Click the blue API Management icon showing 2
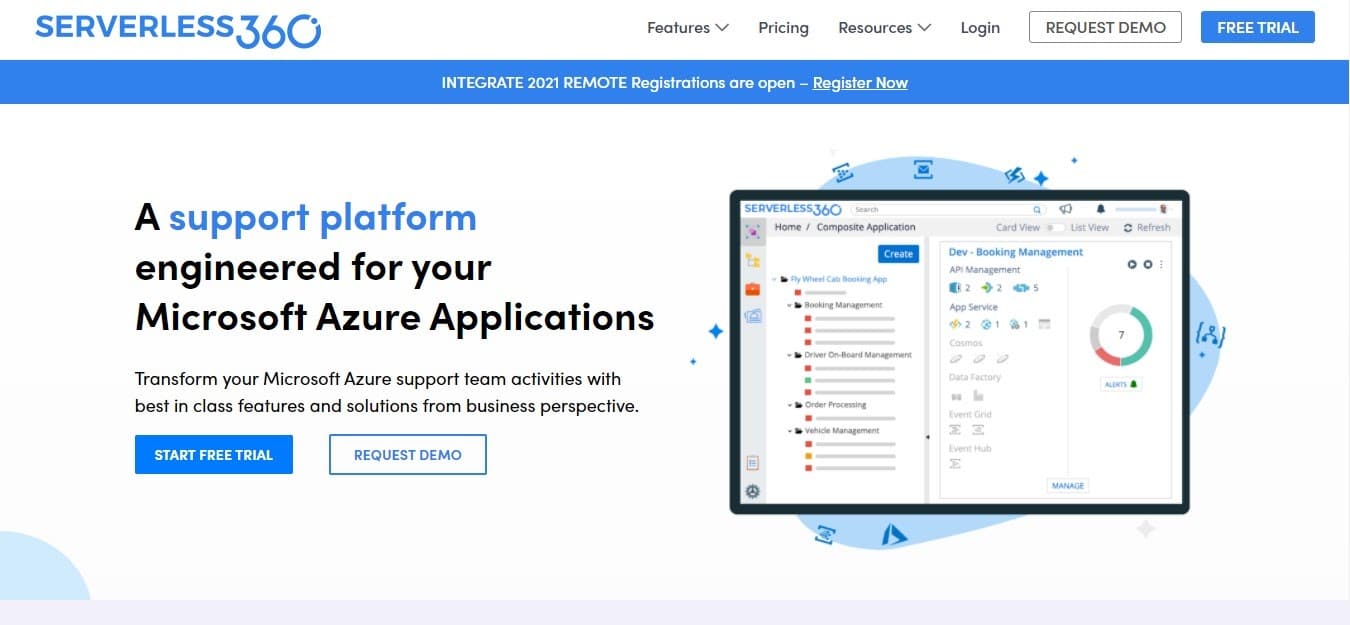 955,288
